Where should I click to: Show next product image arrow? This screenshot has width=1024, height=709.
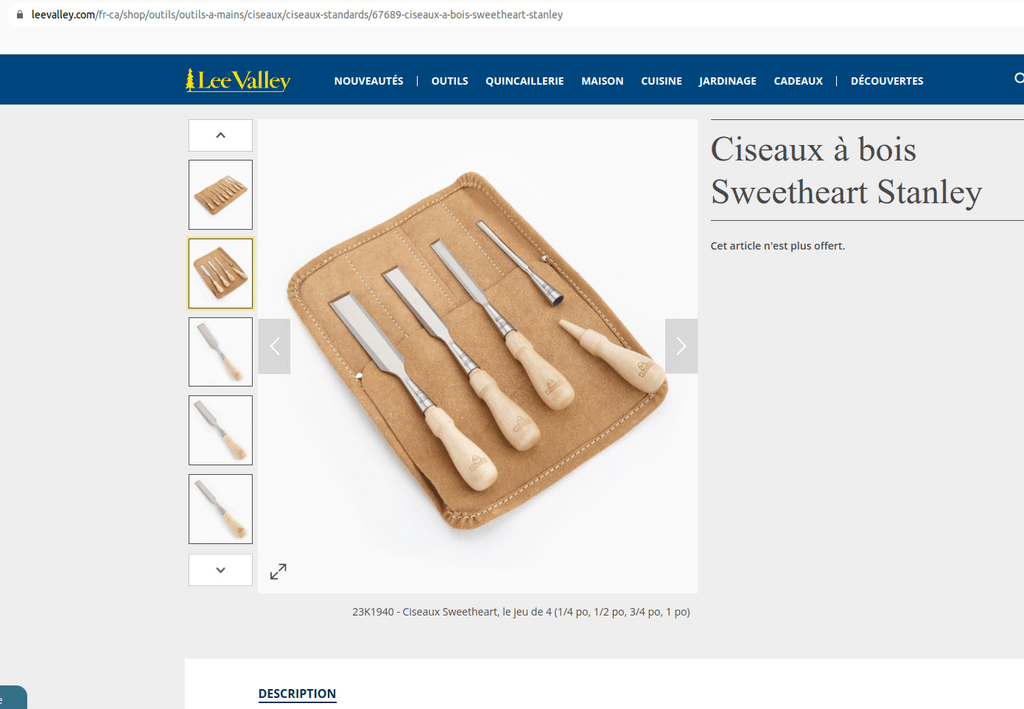click(681, 346)
